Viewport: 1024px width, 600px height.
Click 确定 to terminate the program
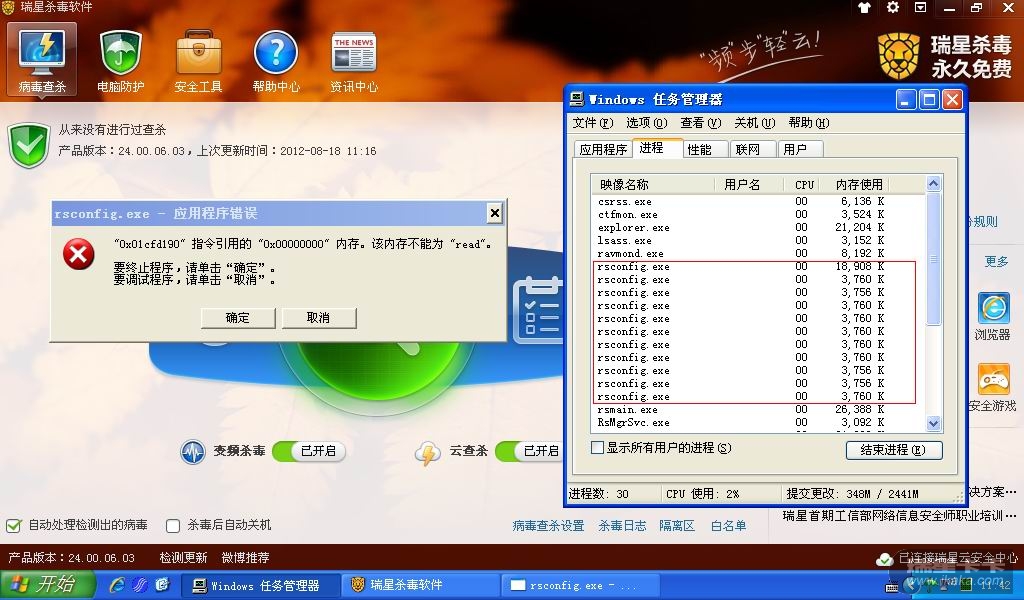238,318
